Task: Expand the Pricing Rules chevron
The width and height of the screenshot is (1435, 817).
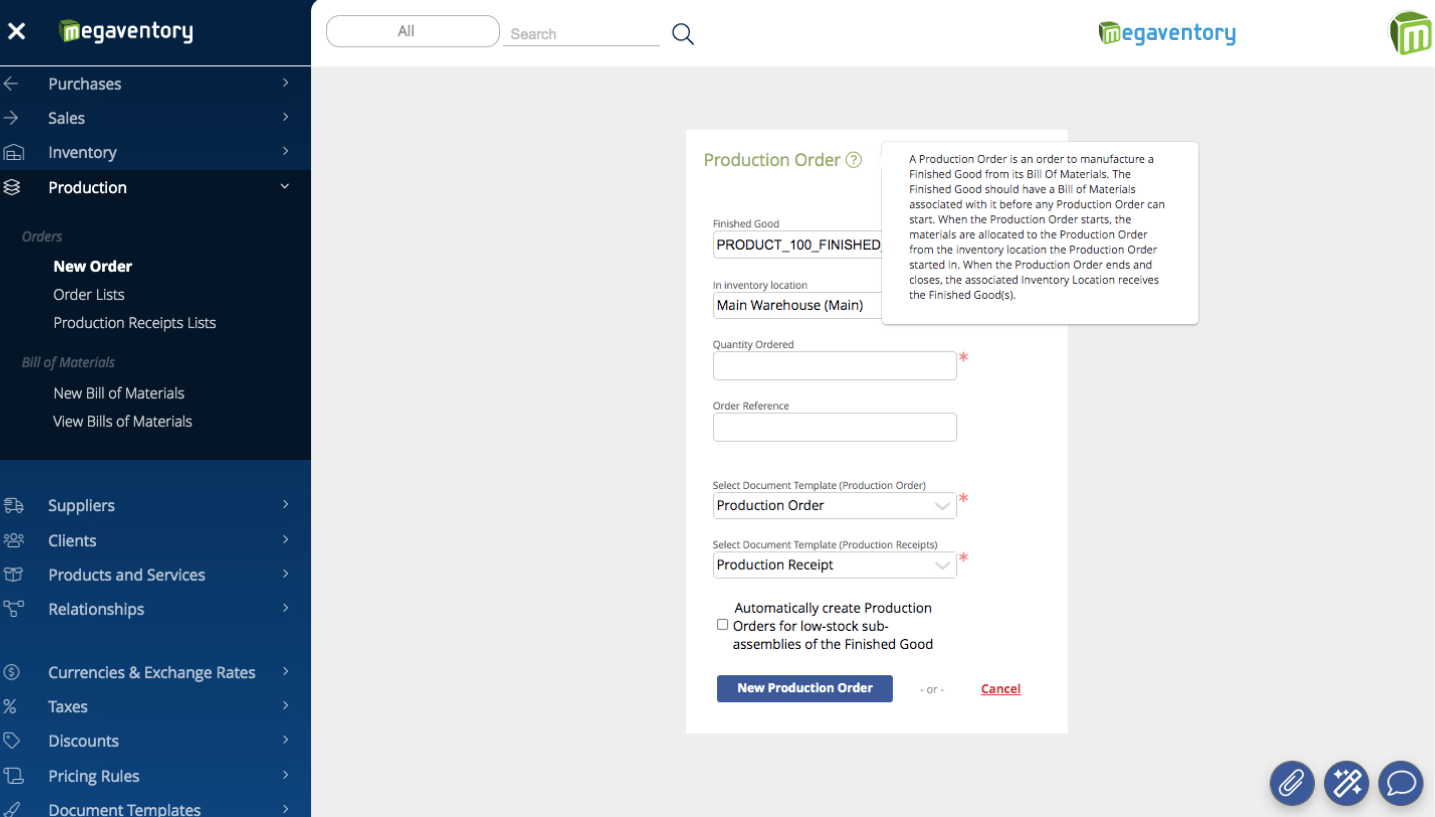Action: tap(285, 775)
